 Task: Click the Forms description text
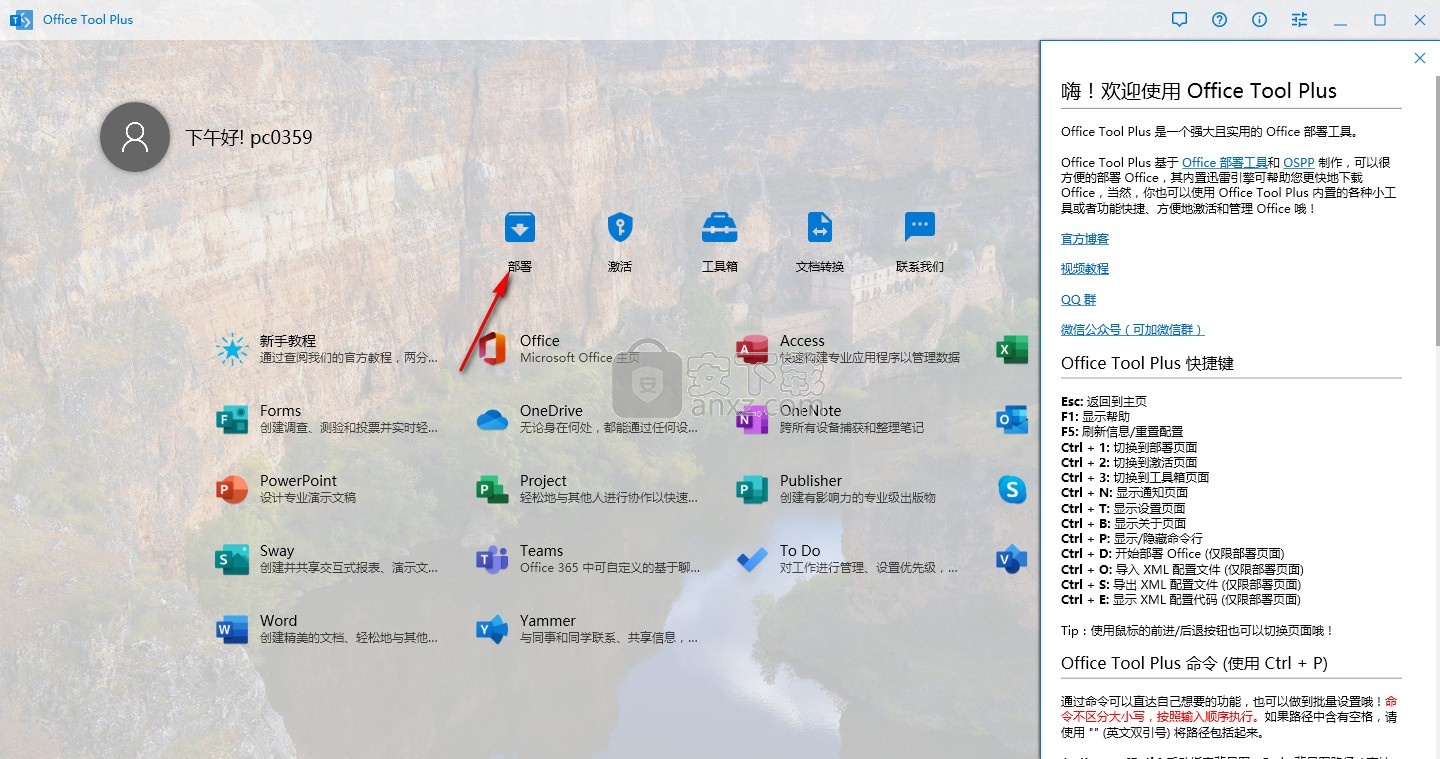point(349,427)
